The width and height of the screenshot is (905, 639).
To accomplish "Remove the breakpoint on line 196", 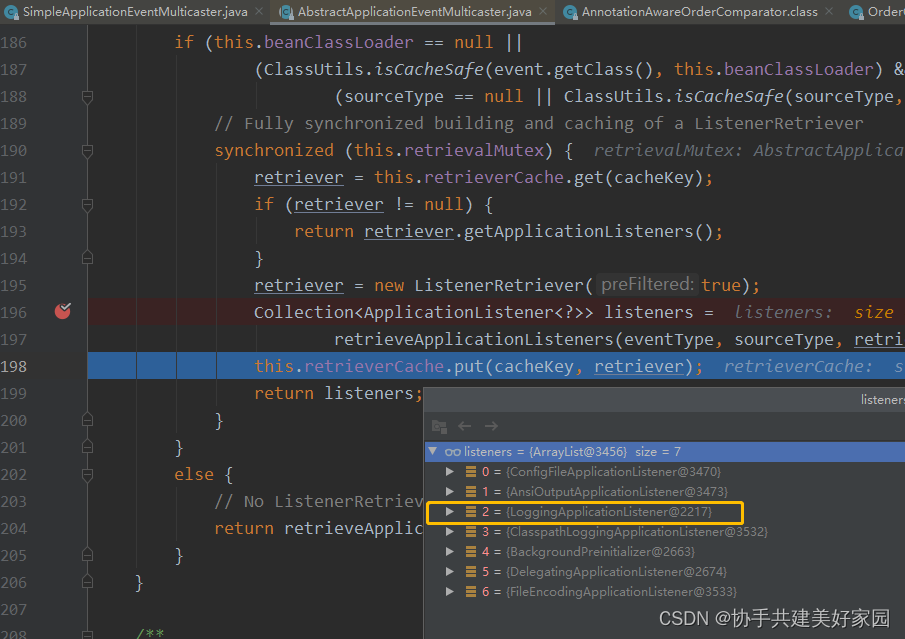I will 63,312.
